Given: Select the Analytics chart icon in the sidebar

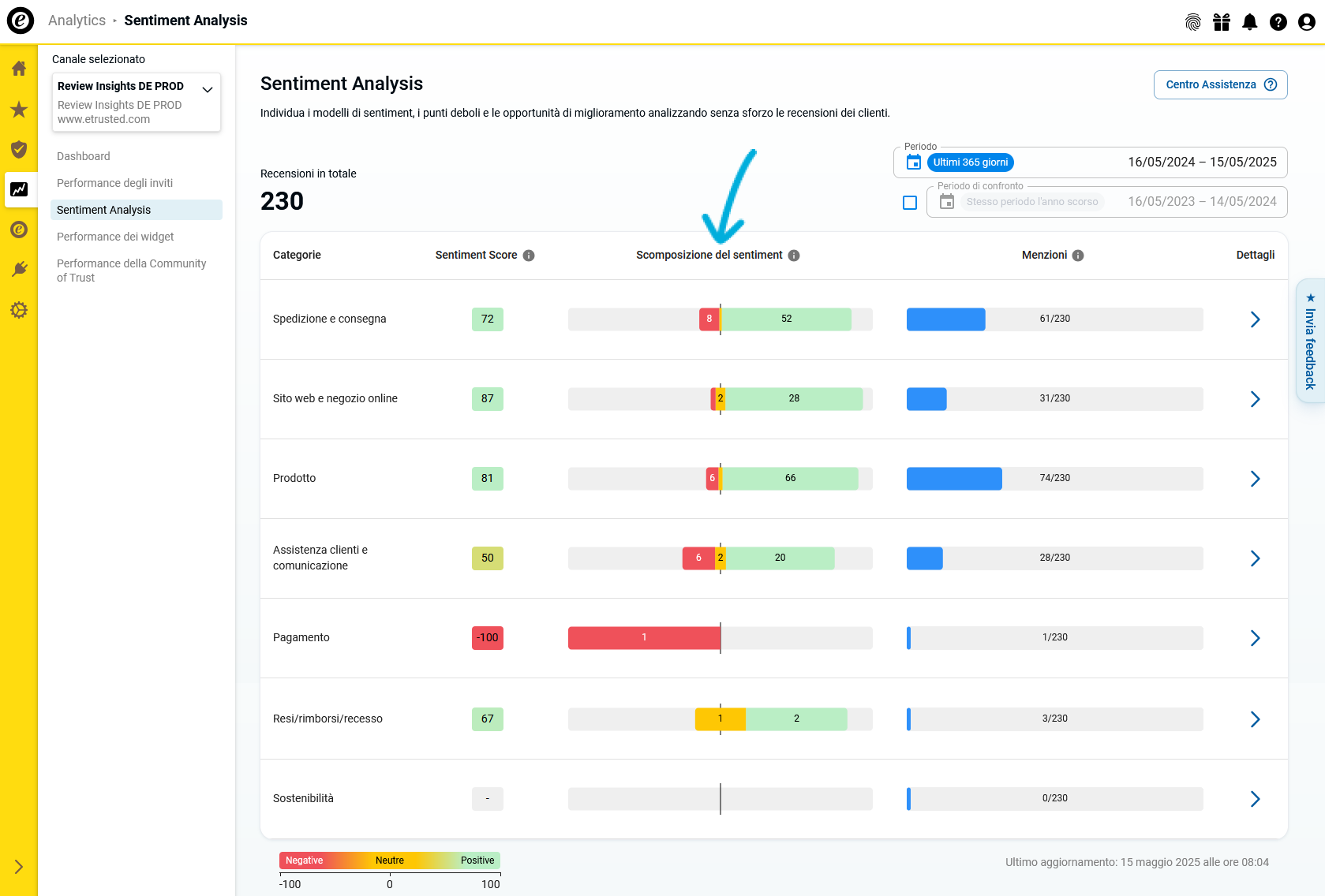Looking at the screenshot, I should coord(18,189).
